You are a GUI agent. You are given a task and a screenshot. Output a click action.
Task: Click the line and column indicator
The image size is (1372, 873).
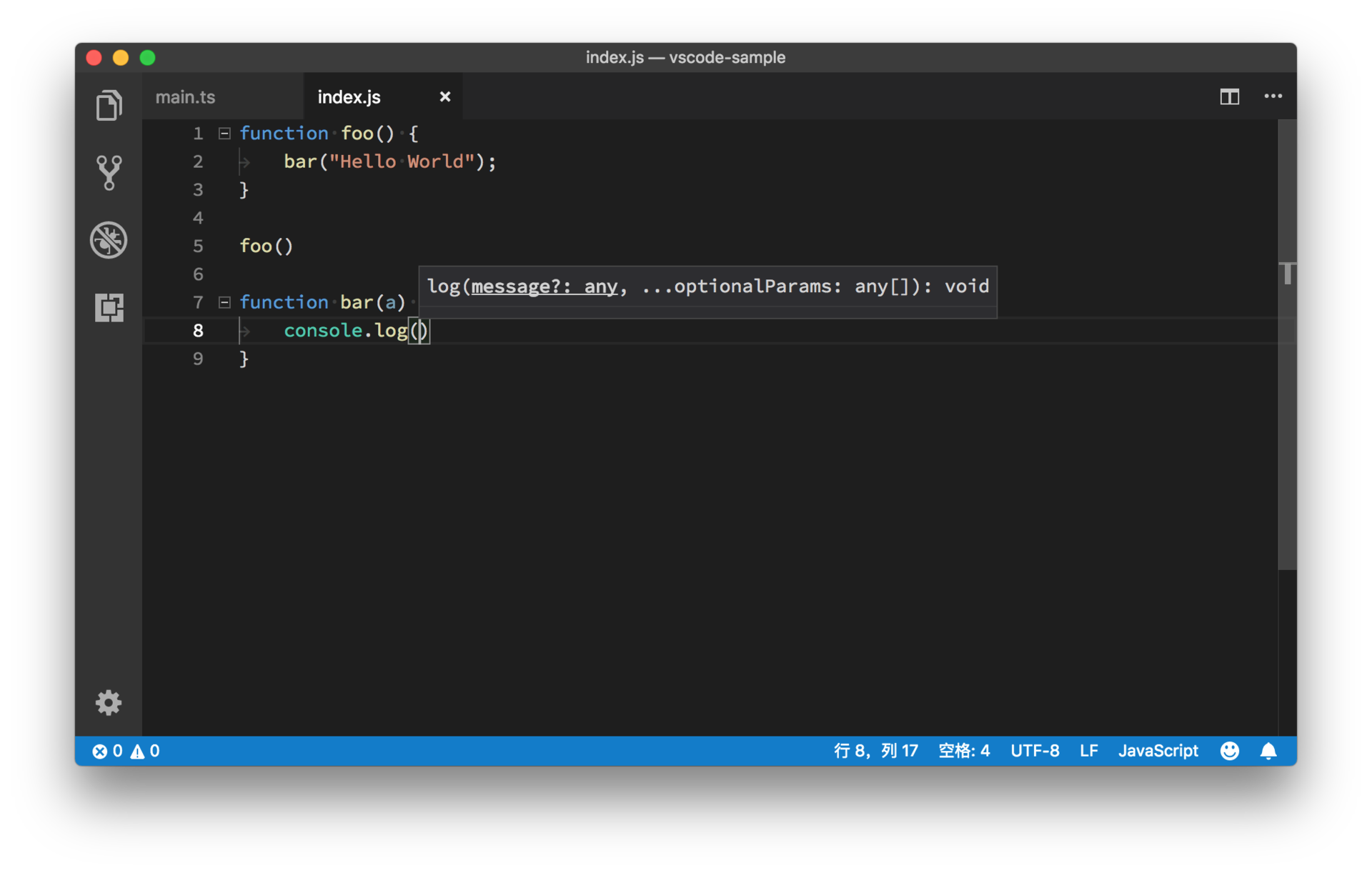[x=875, y=751]
